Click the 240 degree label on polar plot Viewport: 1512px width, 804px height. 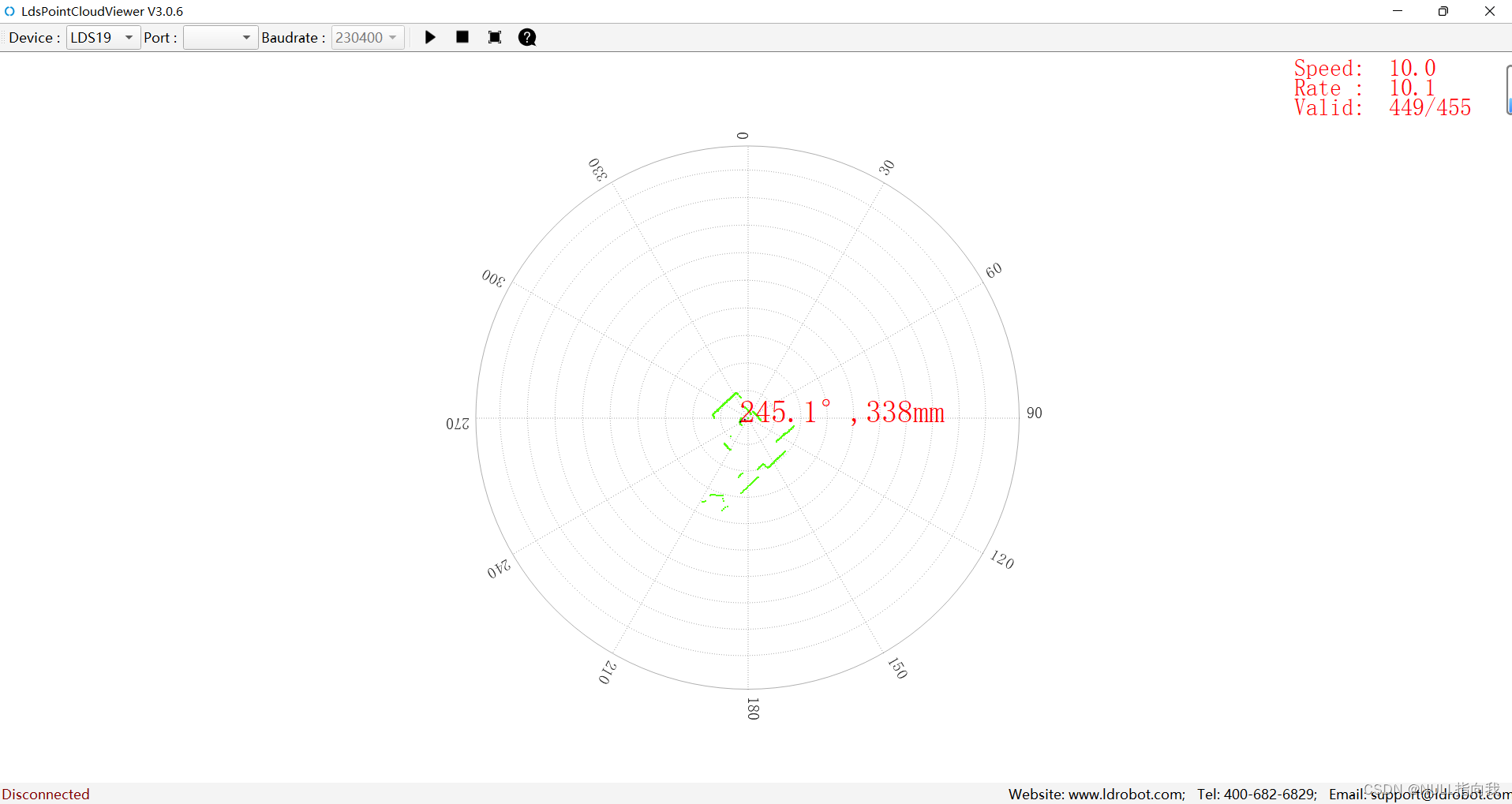[499, 569]
